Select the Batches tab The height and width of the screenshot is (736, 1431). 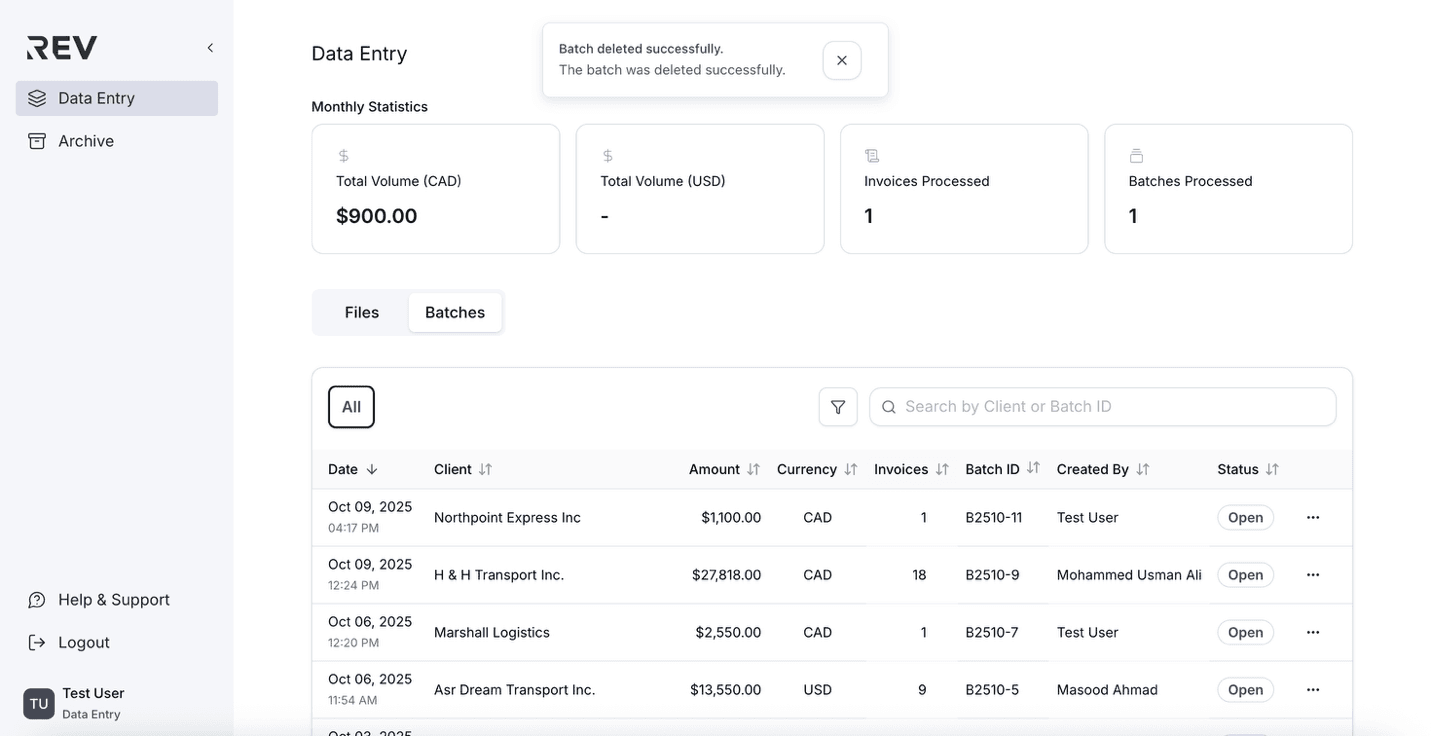click(455, 313)
